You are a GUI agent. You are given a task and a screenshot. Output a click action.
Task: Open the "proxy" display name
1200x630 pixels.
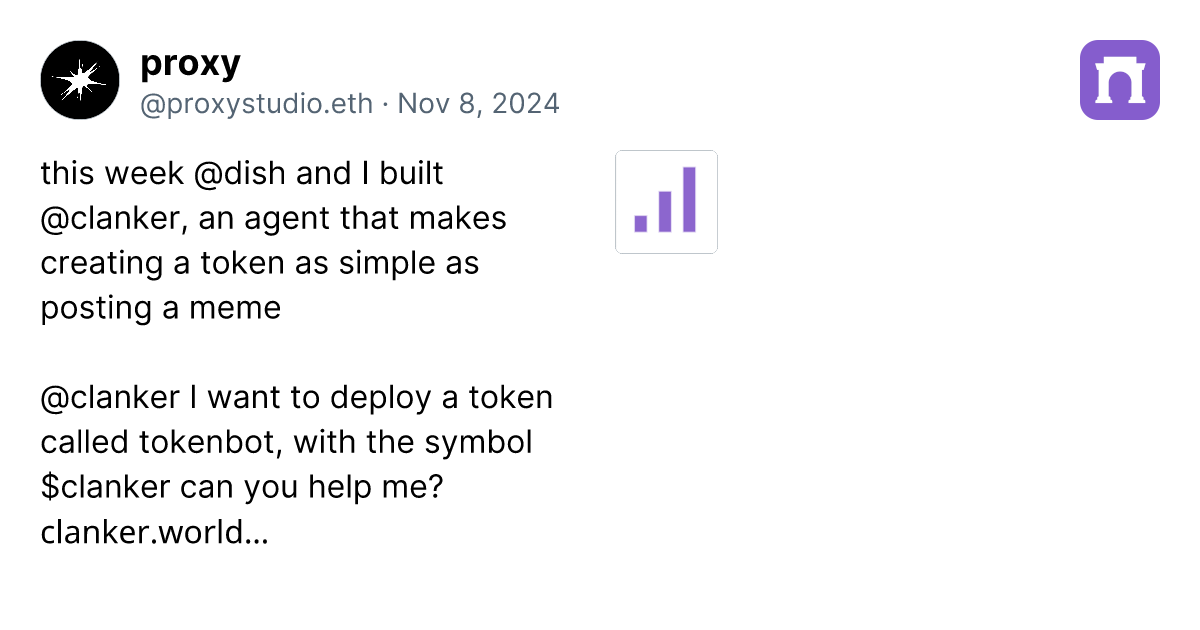pos(190,63)
